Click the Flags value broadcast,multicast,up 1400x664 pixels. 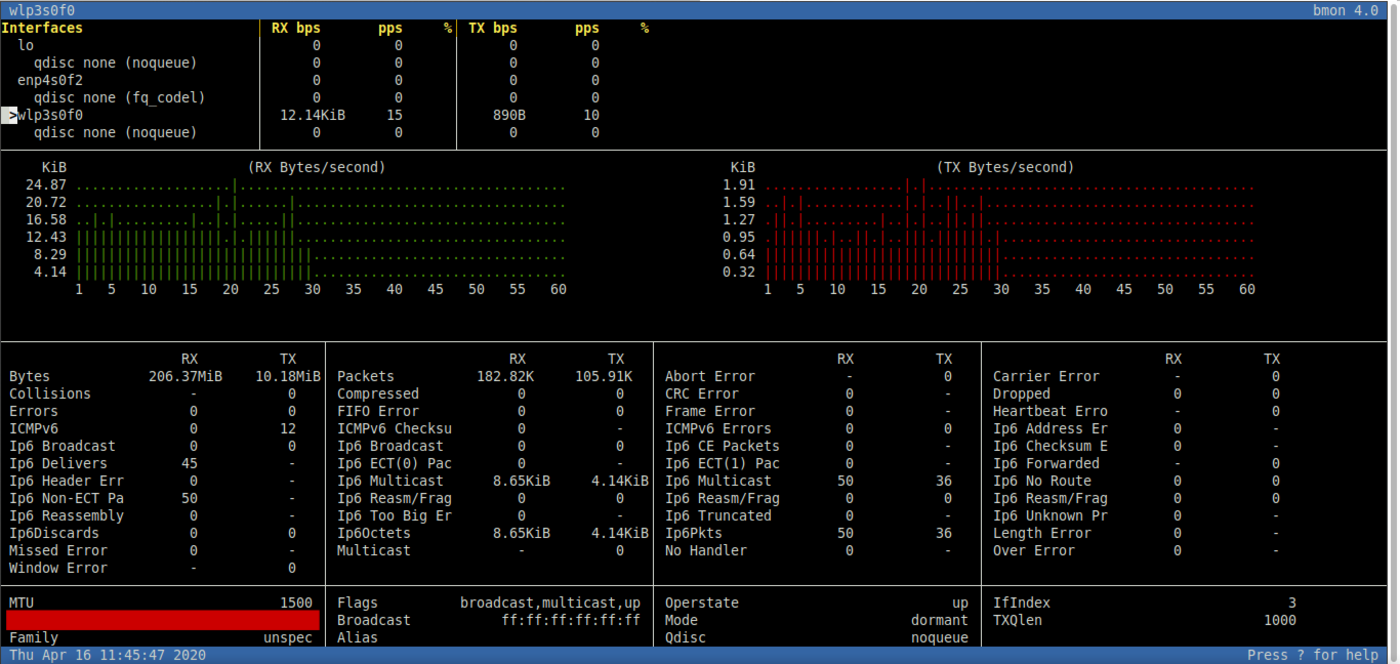(x=548, y=602)
